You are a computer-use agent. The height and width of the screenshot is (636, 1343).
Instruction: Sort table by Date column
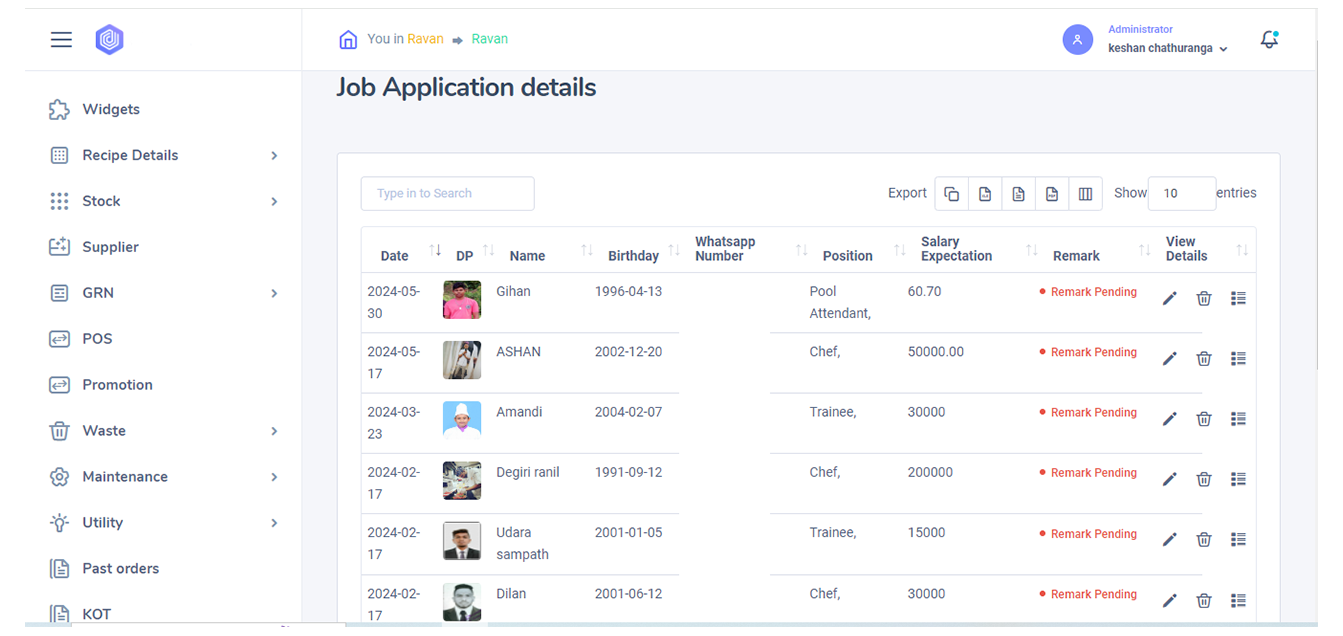pos(395,256)
